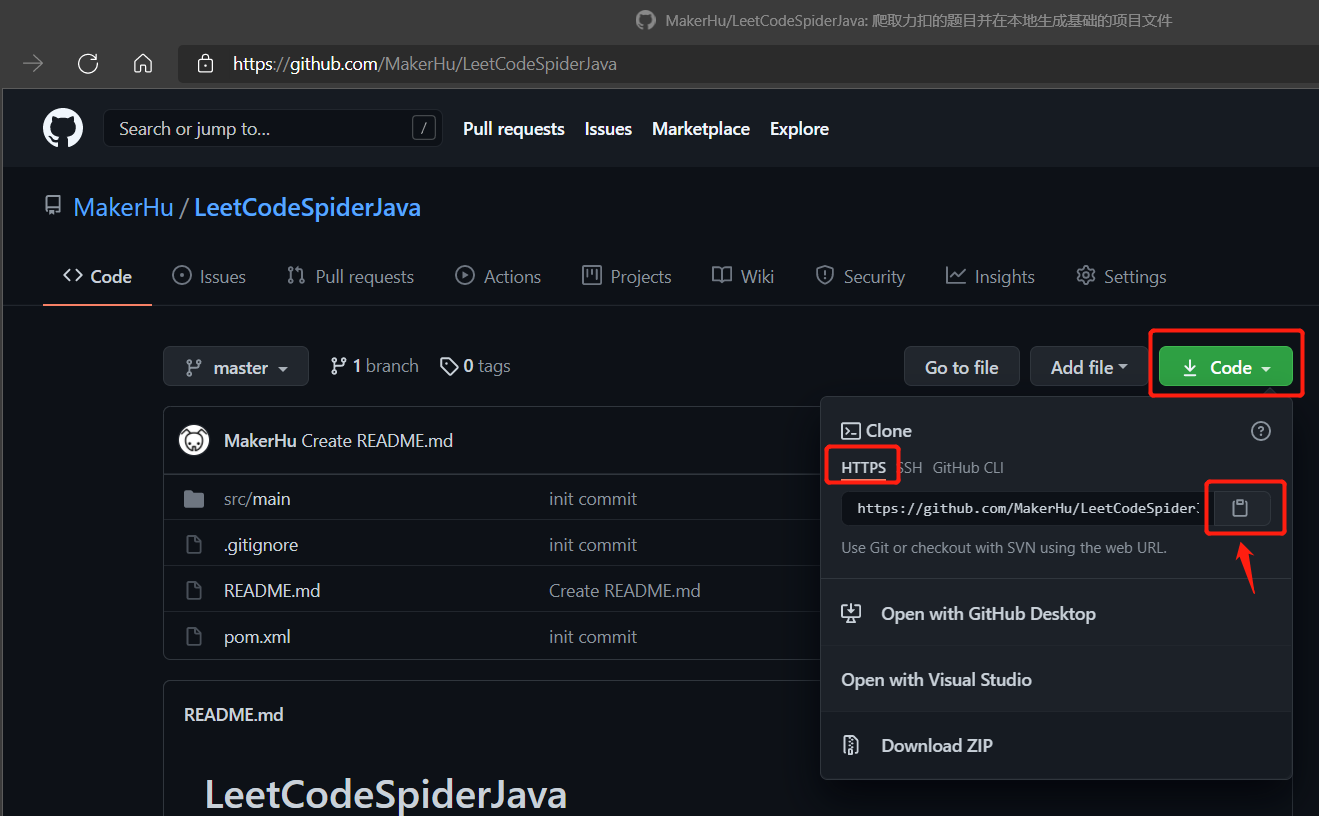The image size is (1319, 816).
Task: Click the GitHub Desktop icon
Action: [x=851, y=613]
